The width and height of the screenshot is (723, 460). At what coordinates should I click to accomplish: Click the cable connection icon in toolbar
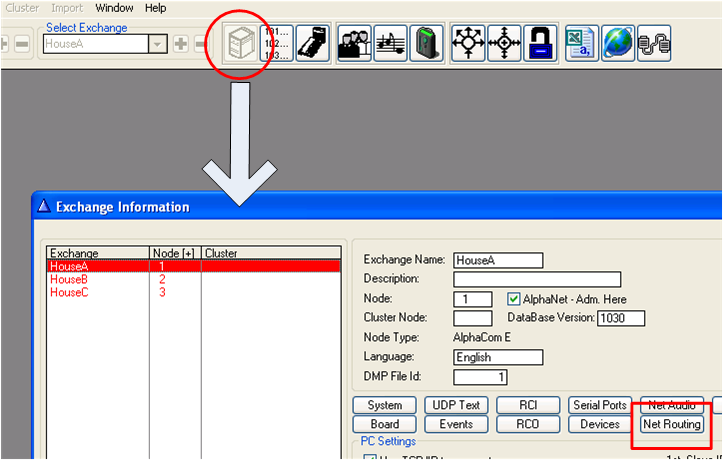[x=654, y=43]
